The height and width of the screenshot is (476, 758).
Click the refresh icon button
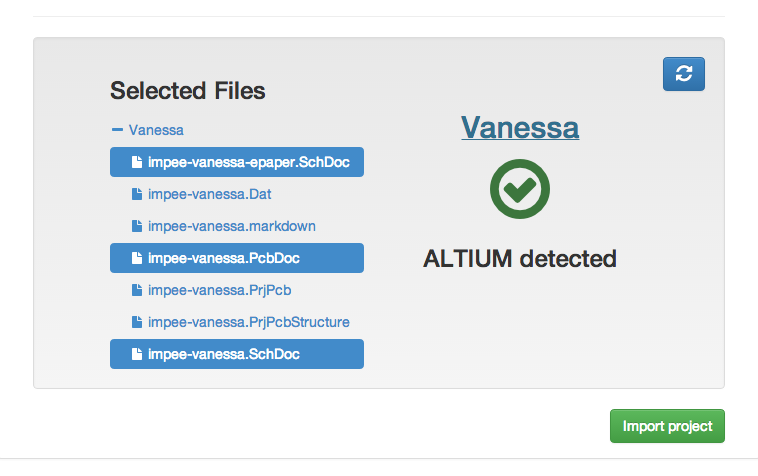tap(684, 74)
